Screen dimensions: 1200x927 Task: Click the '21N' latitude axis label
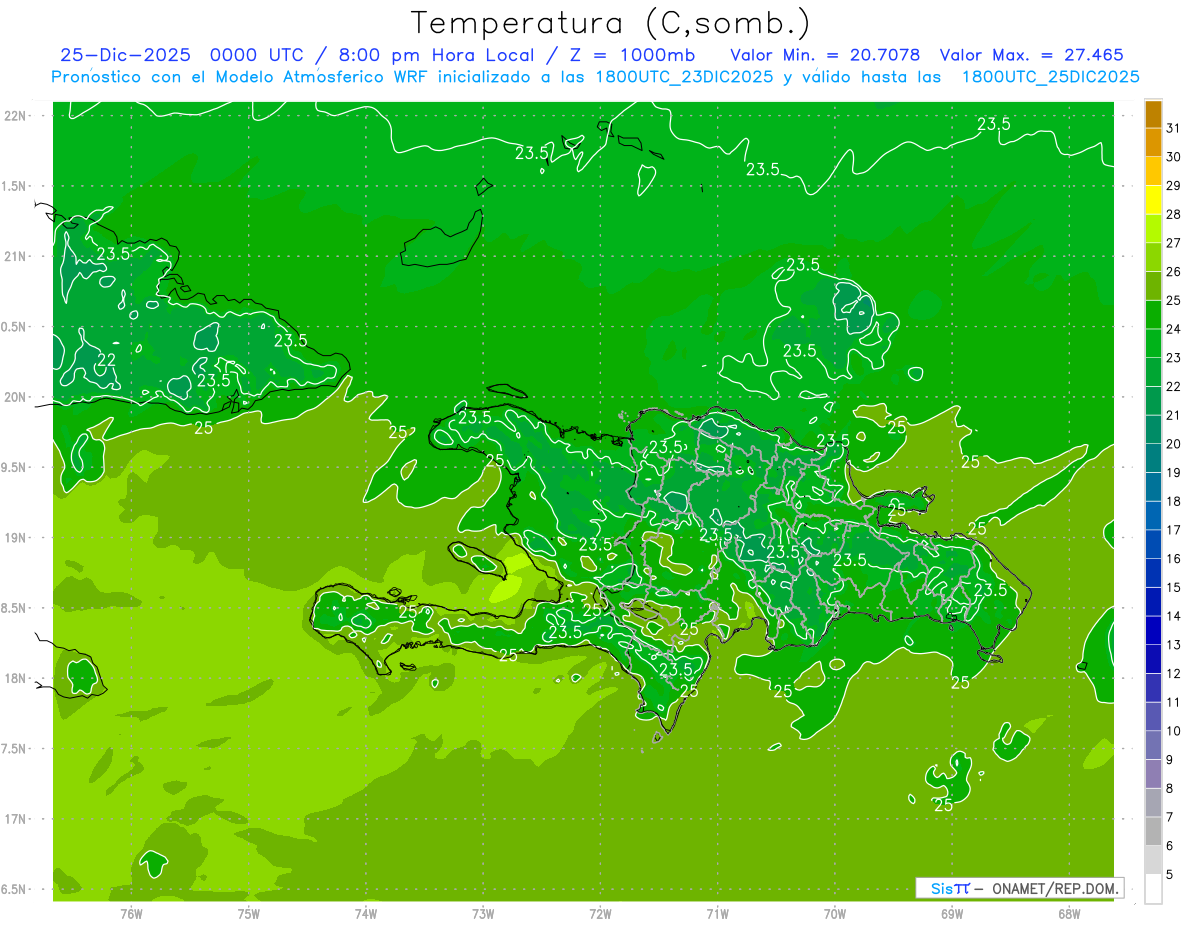point(16,257)
